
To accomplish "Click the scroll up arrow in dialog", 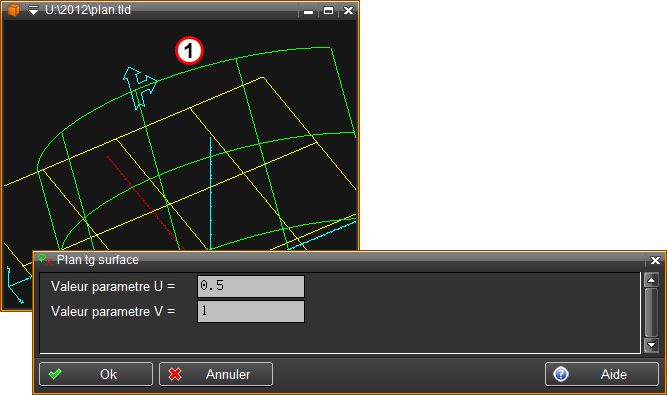I will (651, 280).
